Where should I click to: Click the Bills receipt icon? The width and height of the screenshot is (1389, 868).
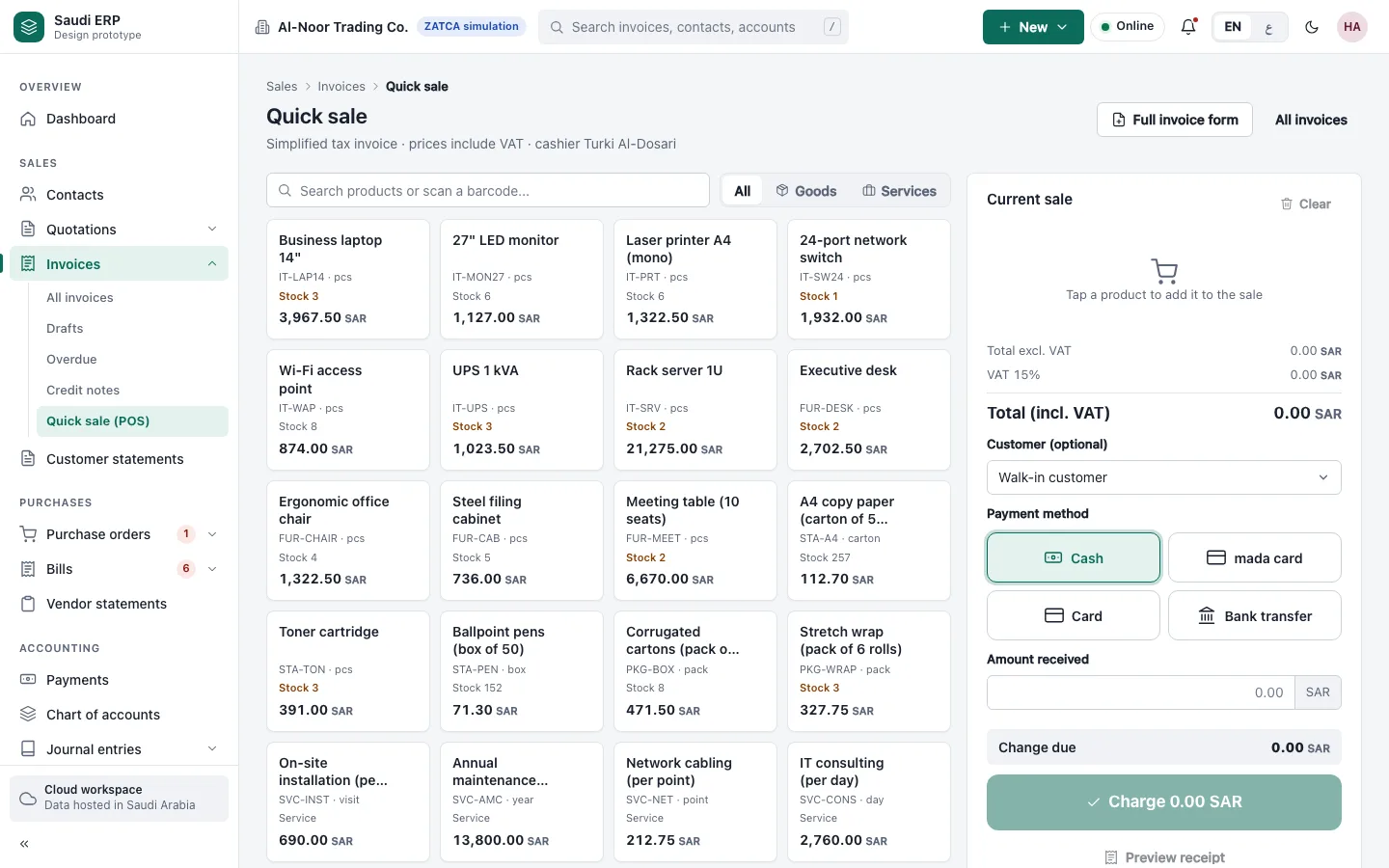click(x=28, y=569)
